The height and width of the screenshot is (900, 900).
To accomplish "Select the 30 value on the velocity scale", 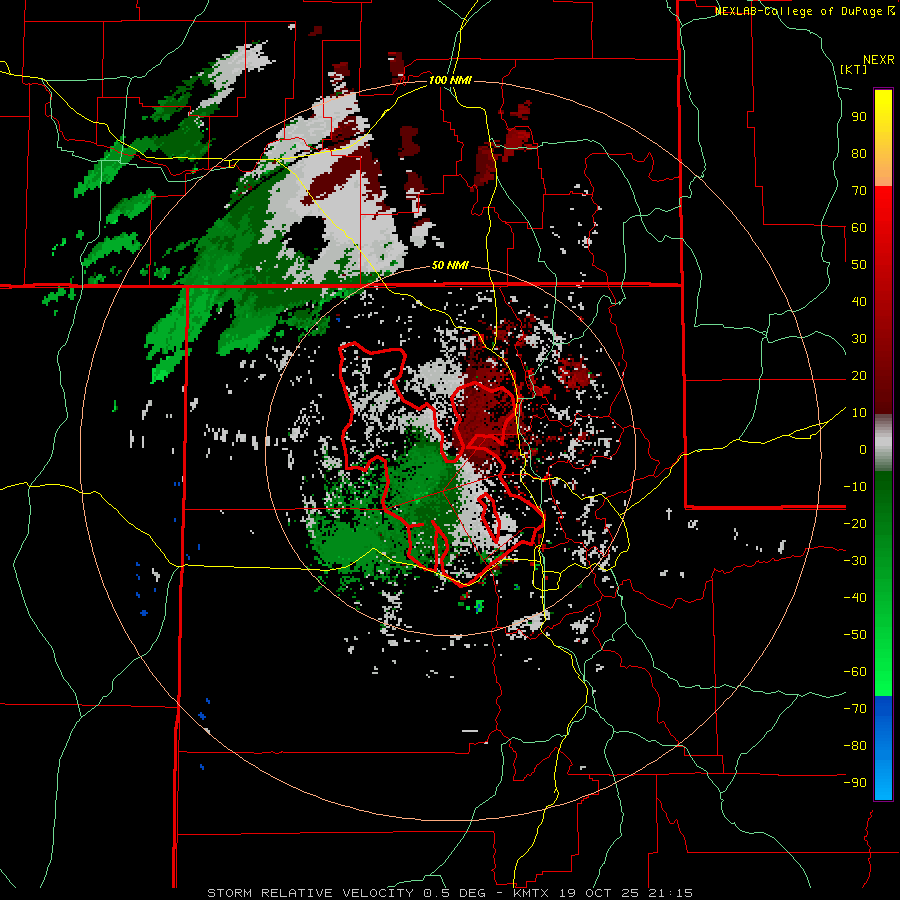I will point(859,339).
